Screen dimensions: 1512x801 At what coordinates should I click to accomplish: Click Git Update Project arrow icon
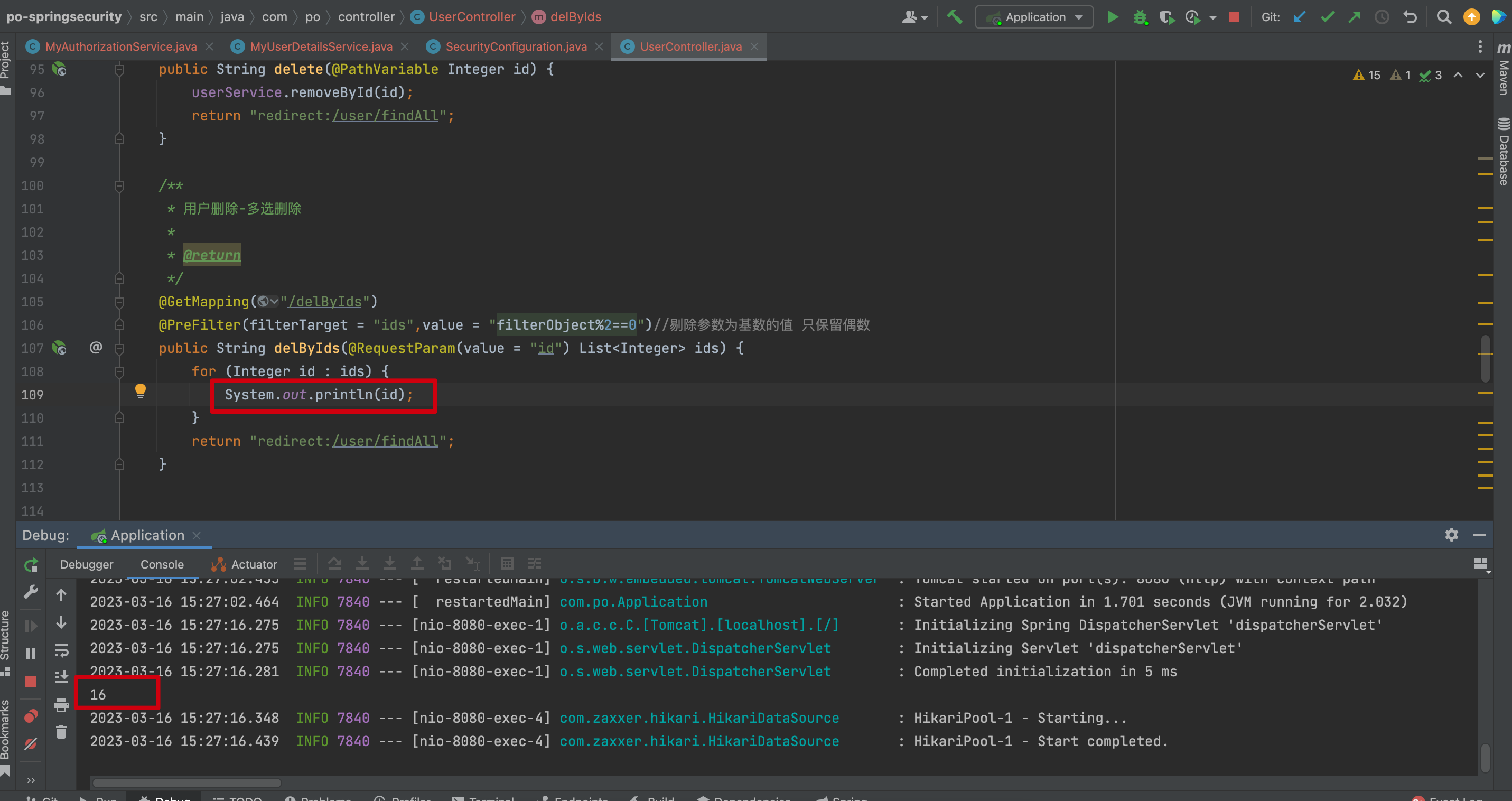coord(1300,17)
